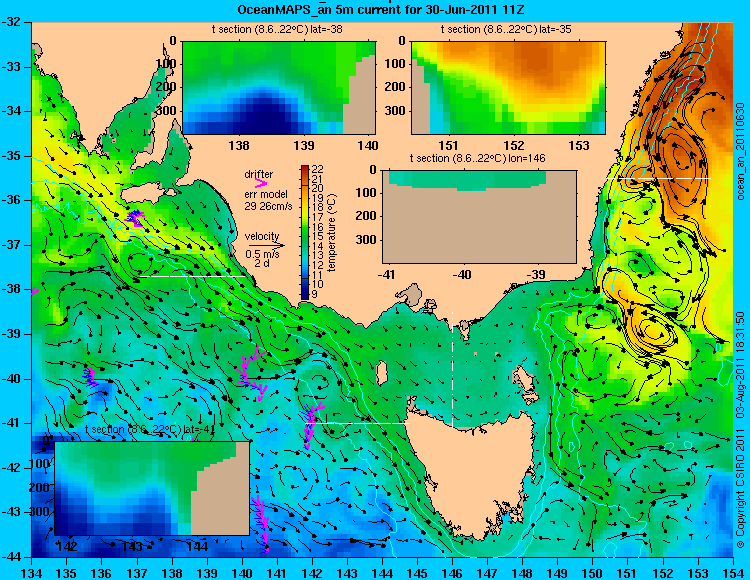Click the 't section (8.6..22°C) lon=146' heading

pyautogui.click(x=478, y=158)
